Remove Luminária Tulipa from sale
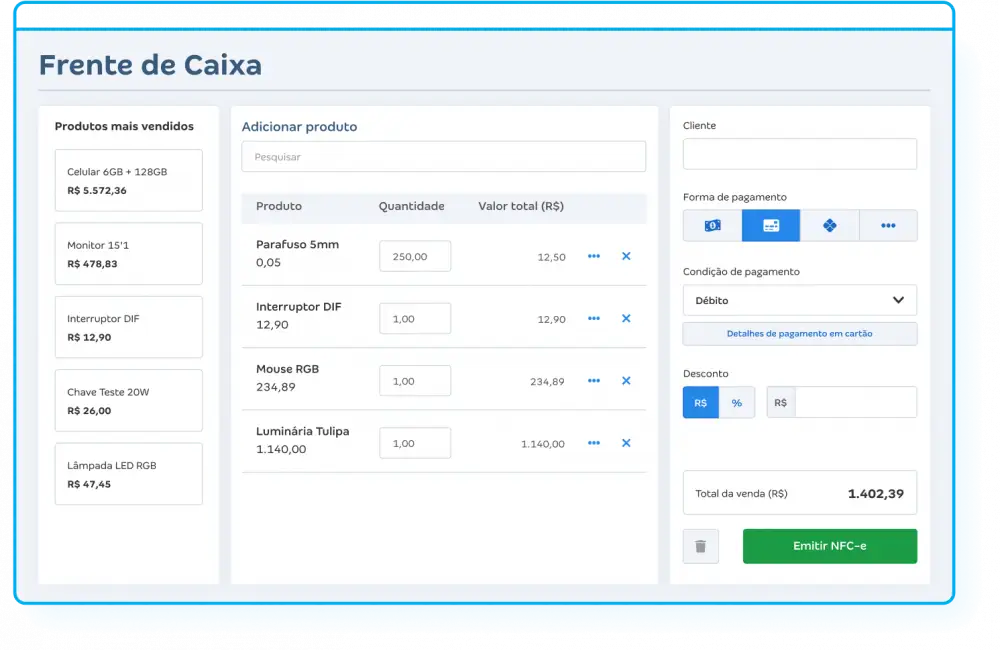 click(626, 443)
